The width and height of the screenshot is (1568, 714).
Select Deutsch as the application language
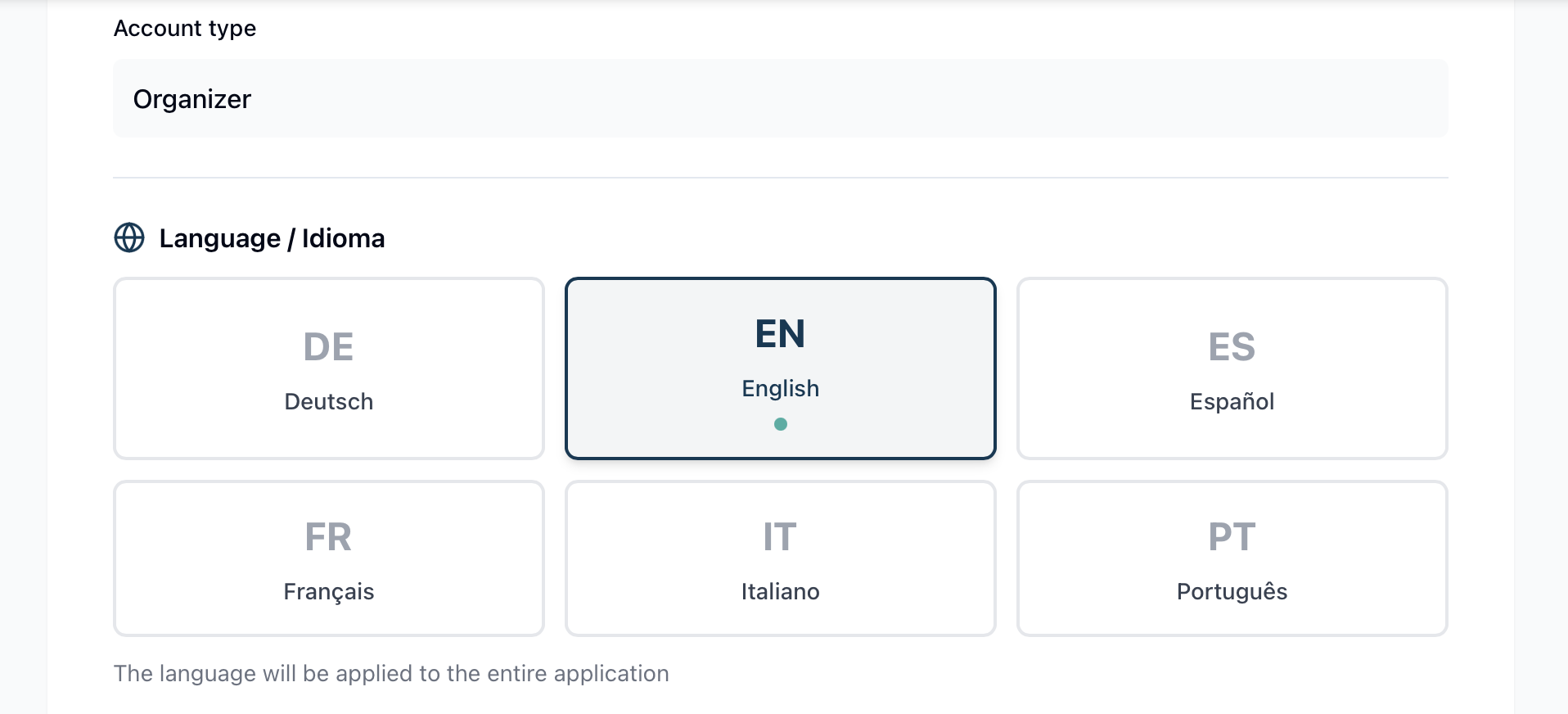pyautogui.click(x=328, y=368)
